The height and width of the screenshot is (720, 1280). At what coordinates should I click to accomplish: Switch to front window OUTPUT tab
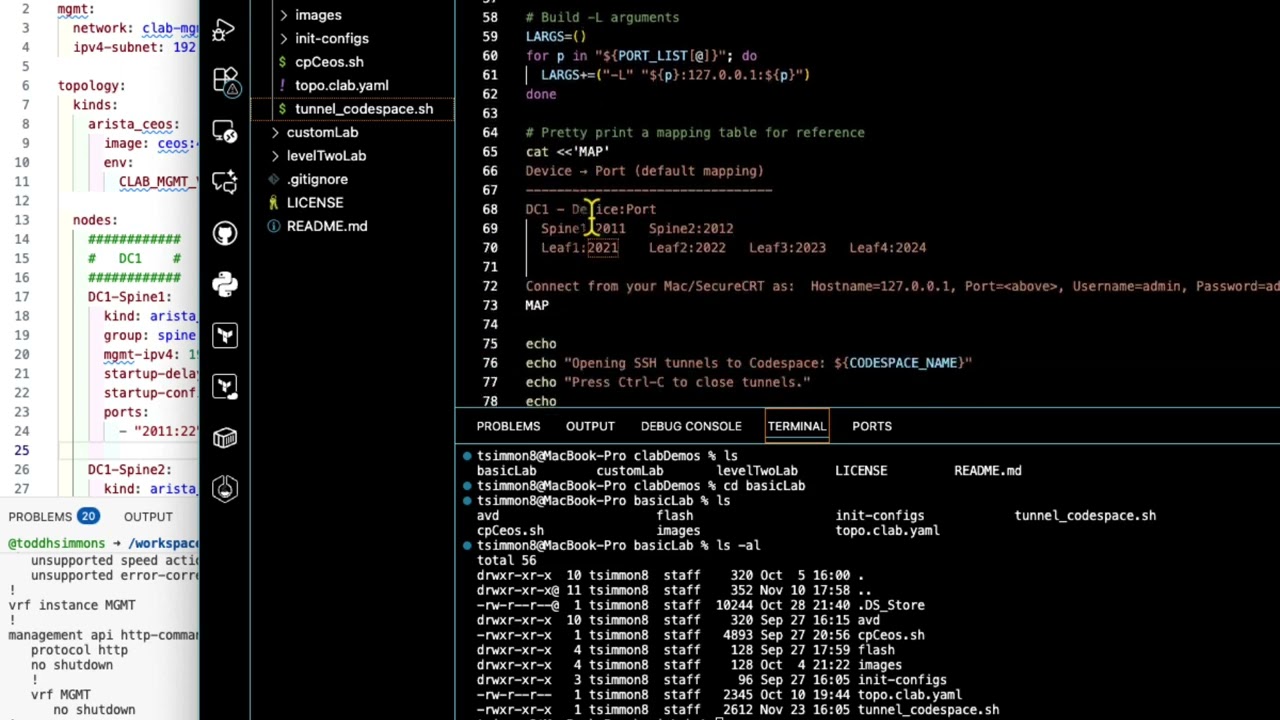tap(590, 426)
